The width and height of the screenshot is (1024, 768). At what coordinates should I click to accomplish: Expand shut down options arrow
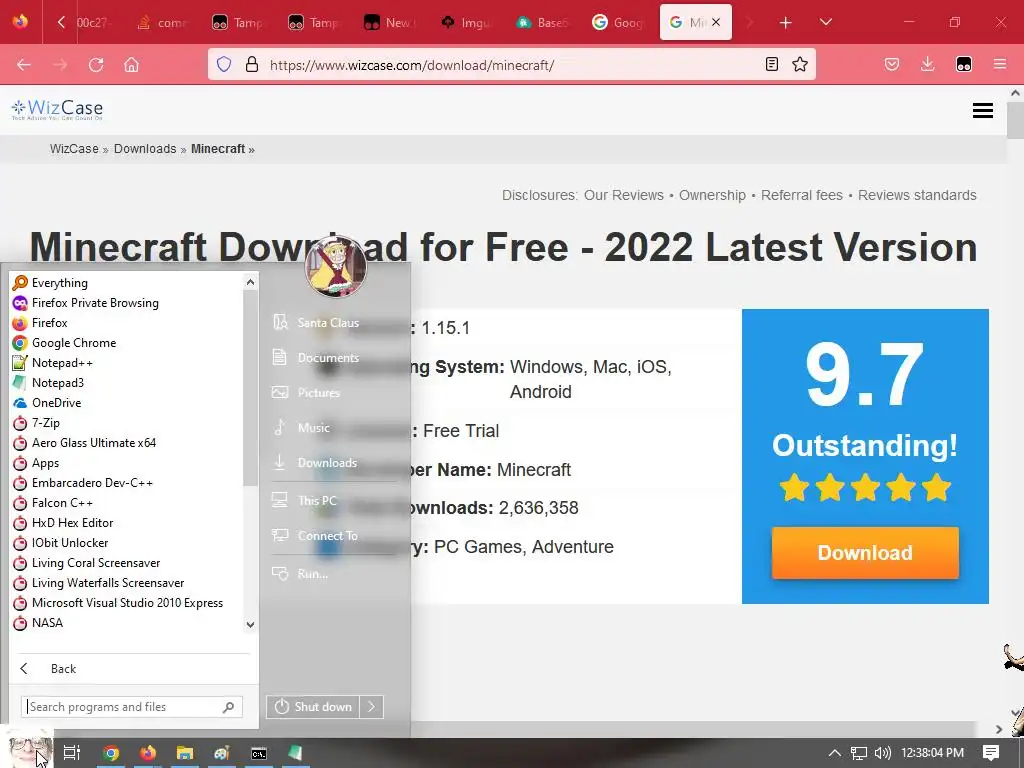[371, 707]
